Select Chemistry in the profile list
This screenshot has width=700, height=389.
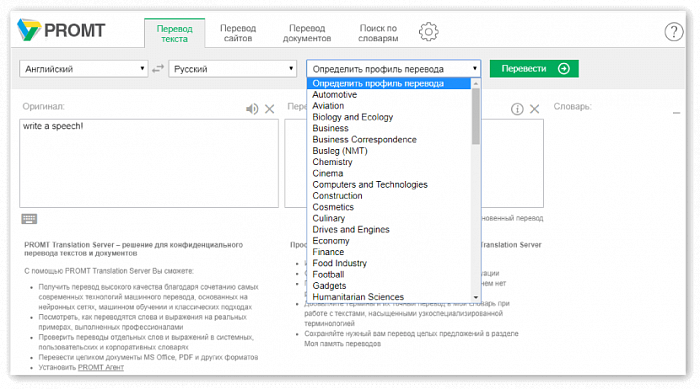pos(389,162)
